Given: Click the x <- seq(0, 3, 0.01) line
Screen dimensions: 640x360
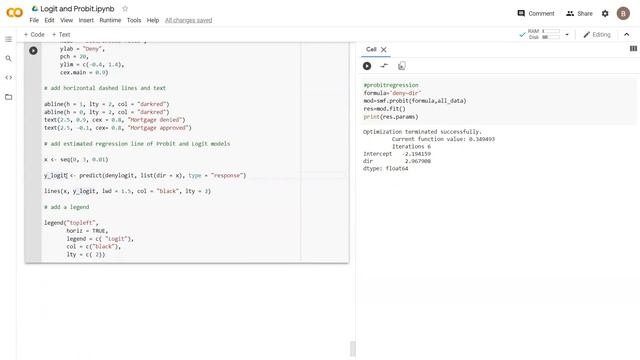Looking at the screenshot, I should tap(76, 160).
